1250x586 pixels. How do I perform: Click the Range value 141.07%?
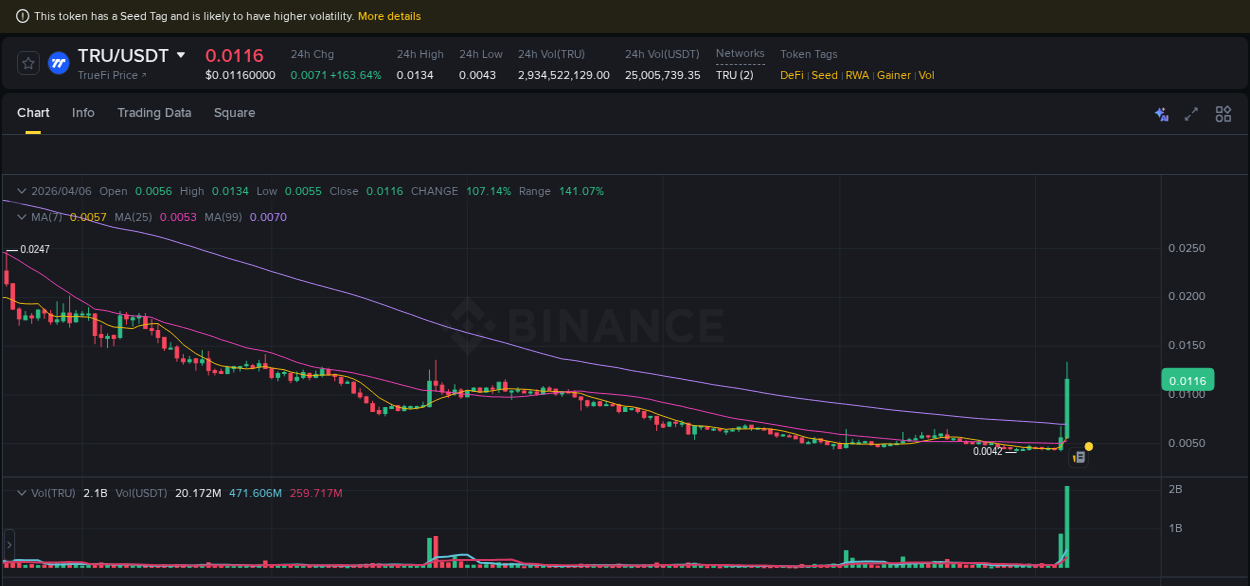pos(581,191)
